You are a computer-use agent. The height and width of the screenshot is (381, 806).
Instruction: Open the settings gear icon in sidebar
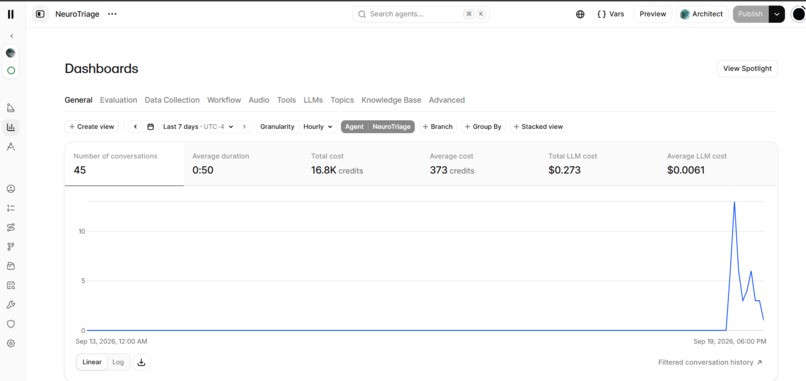point(11,343)
